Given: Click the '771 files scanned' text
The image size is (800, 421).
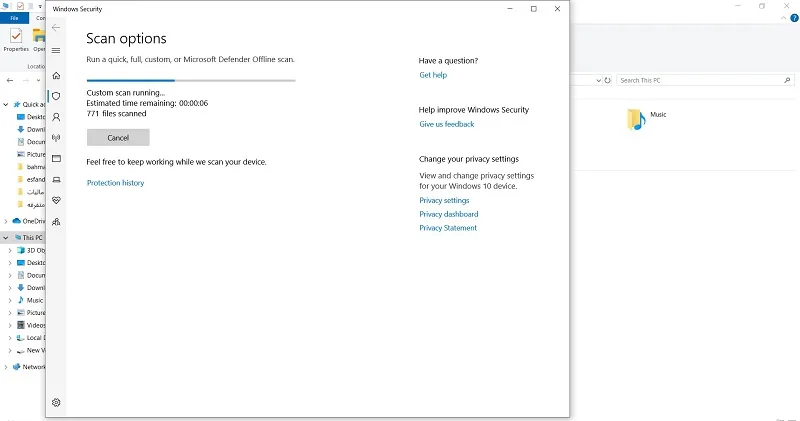Looking at the screenshot, I should 116,113.
